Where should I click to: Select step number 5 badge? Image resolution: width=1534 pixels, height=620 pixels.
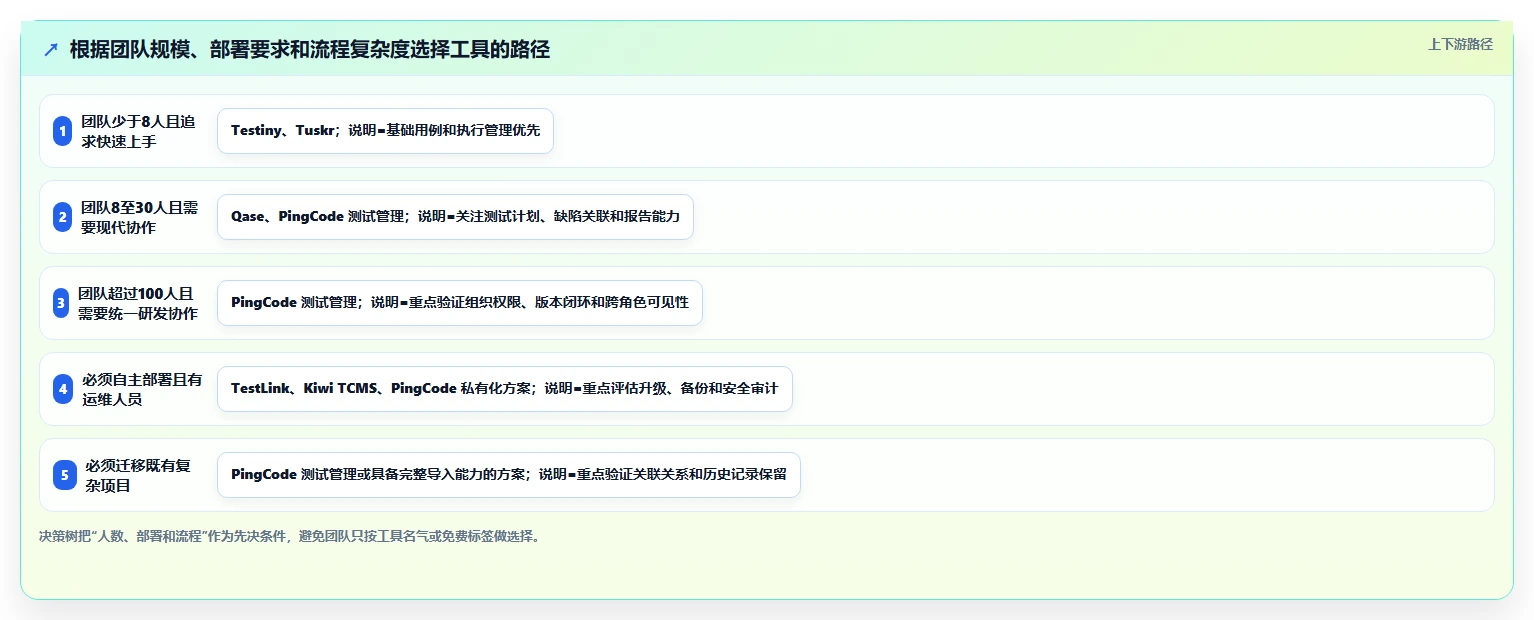[65, 475]
